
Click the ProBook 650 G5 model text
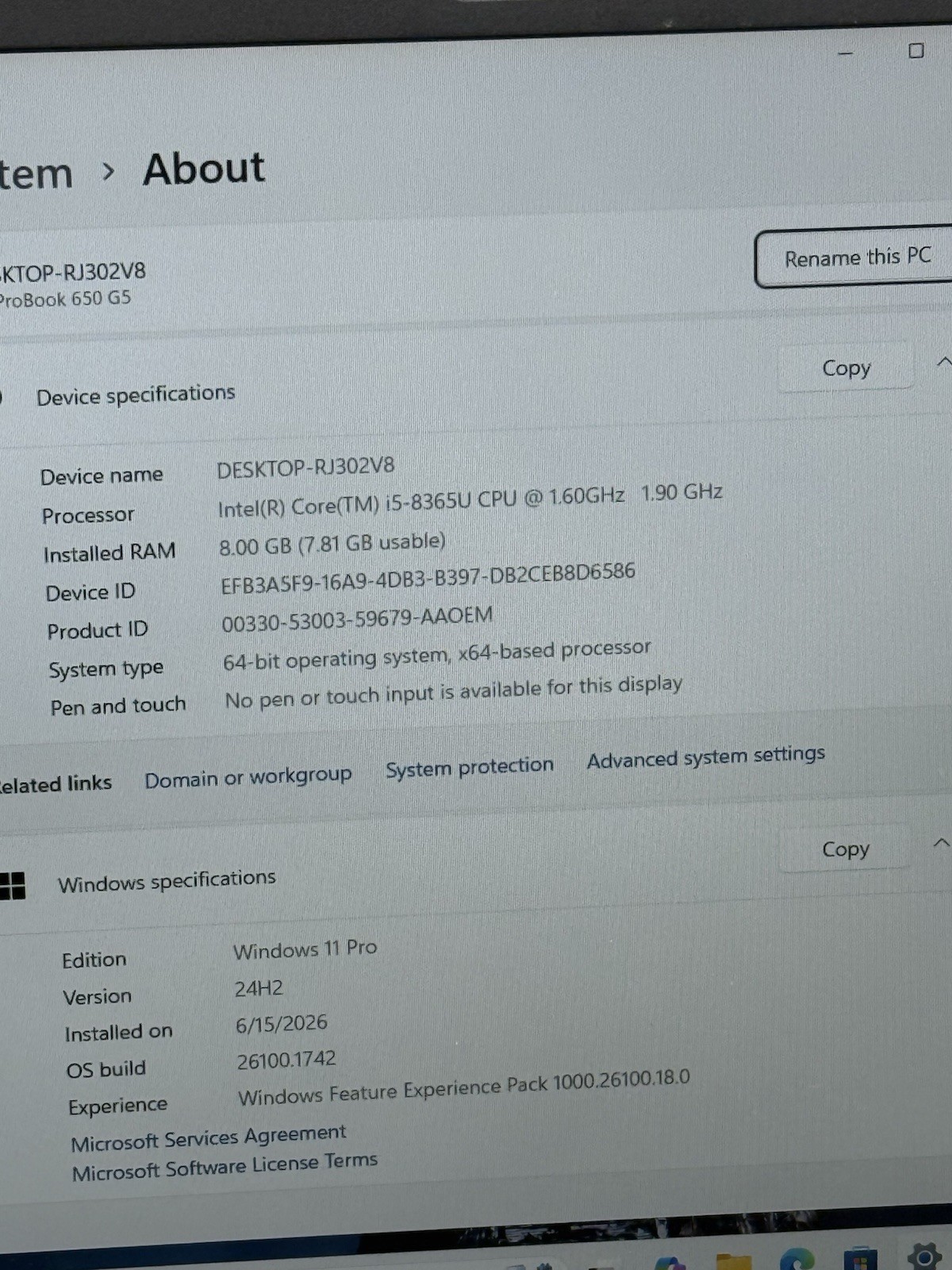coord(65,299)
